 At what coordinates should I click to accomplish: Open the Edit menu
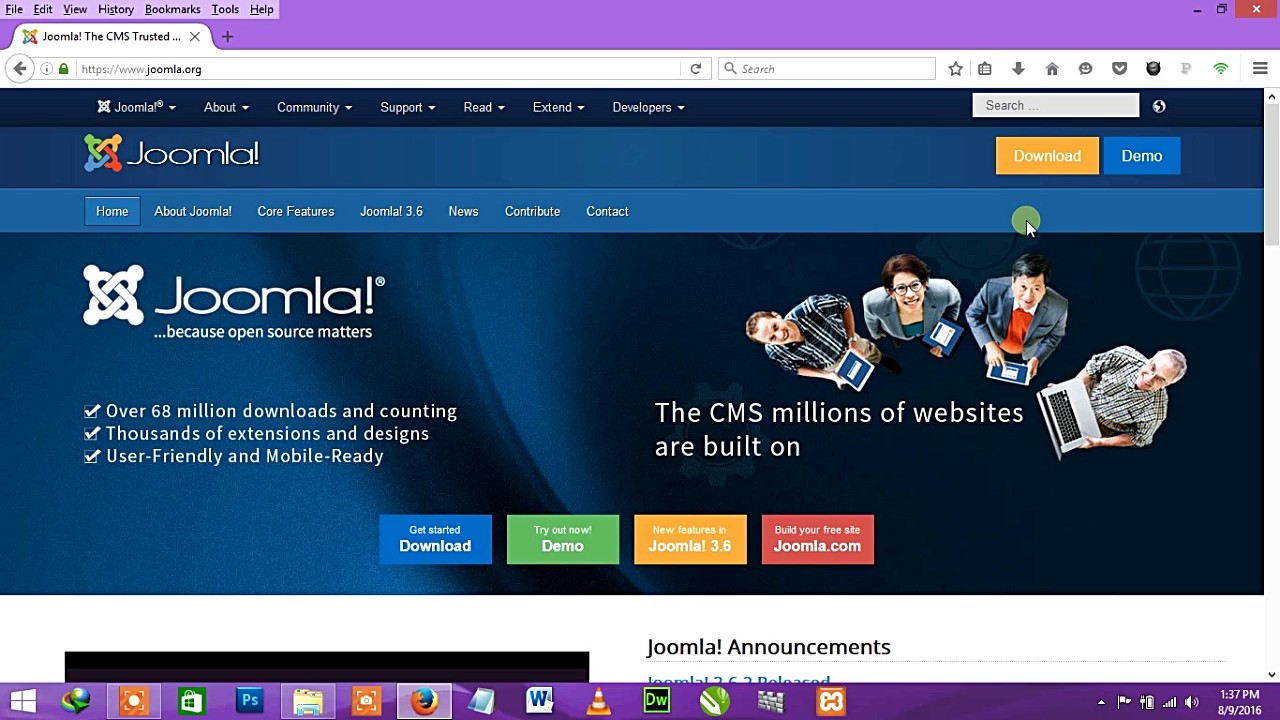click(43, 9)
